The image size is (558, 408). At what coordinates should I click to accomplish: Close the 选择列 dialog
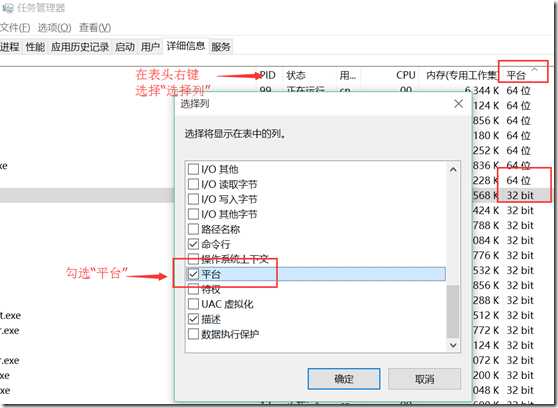pos(459,104)
